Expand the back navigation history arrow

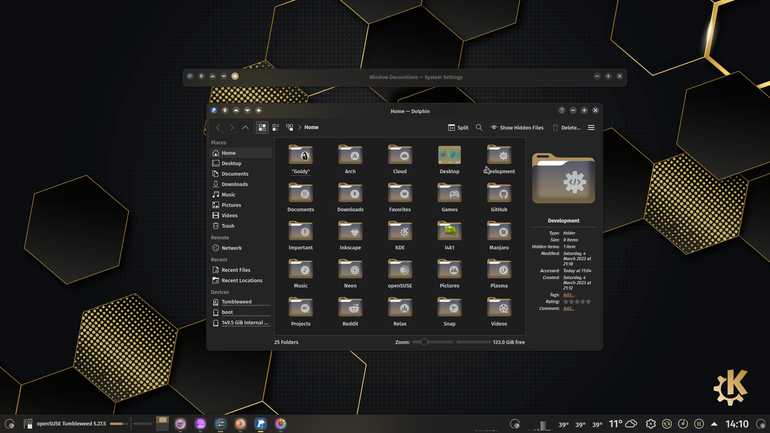click(x=219, y=128)
